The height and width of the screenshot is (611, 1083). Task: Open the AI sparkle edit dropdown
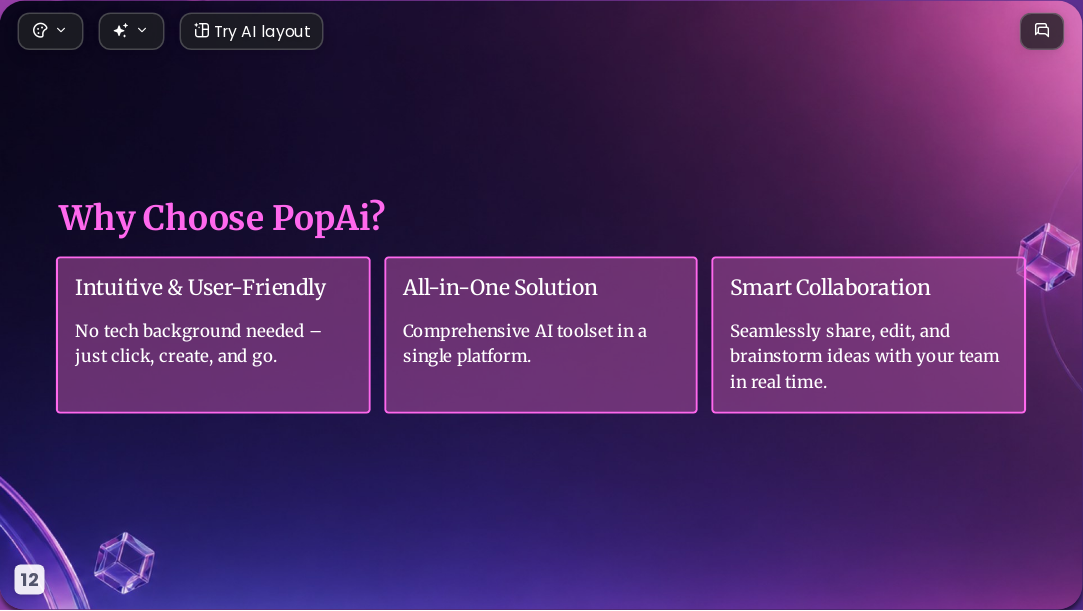[131, 31]
